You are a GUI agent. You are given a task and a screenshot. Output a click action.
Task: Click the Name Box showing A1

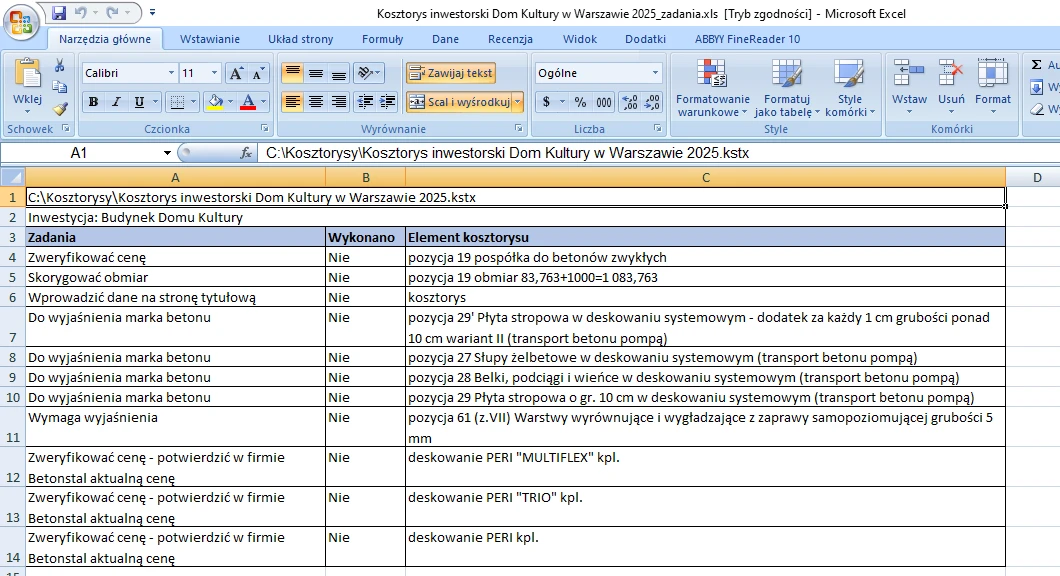tap(79, 153)
